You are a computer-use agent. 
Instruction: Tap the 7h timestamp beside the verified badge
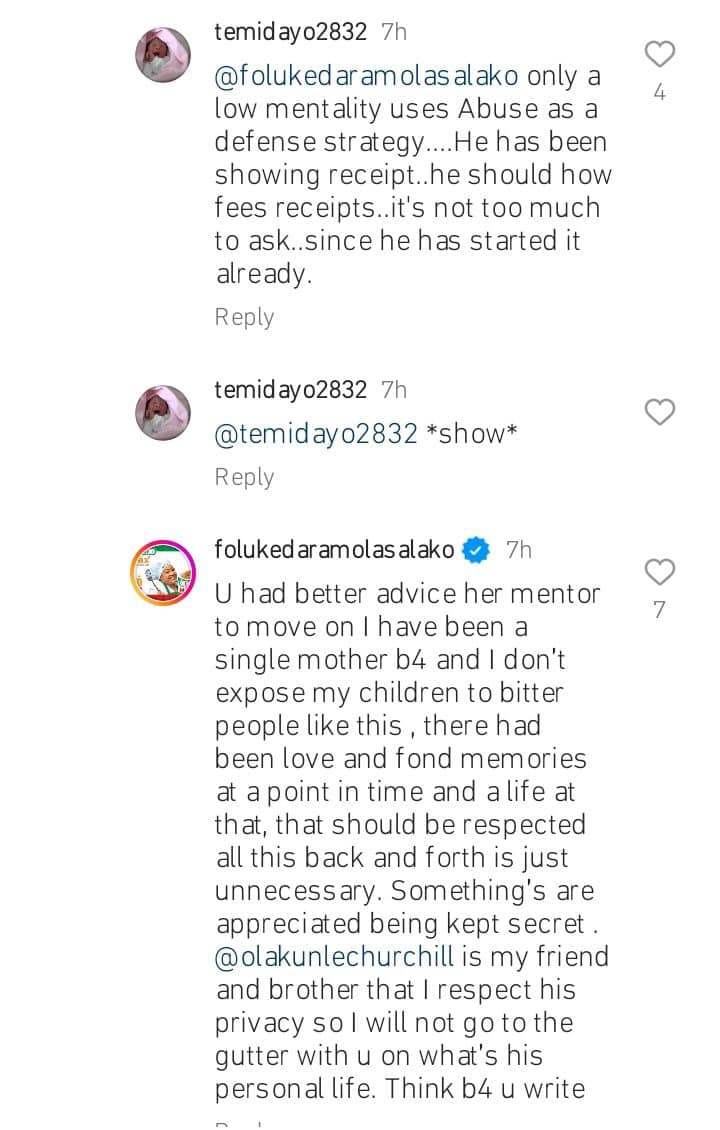coord(518,550)
